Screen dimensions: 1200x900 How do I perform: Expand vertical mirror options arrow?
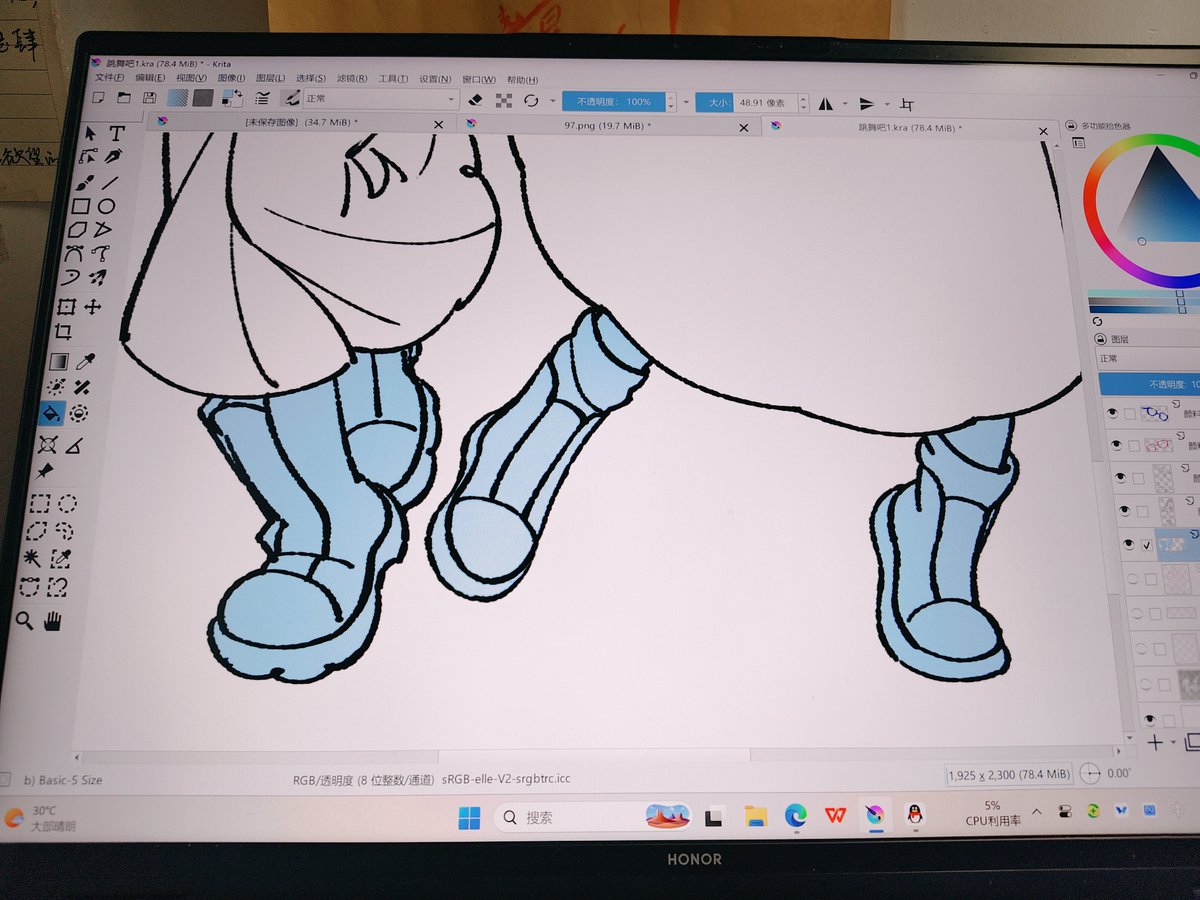click(886, 104)
